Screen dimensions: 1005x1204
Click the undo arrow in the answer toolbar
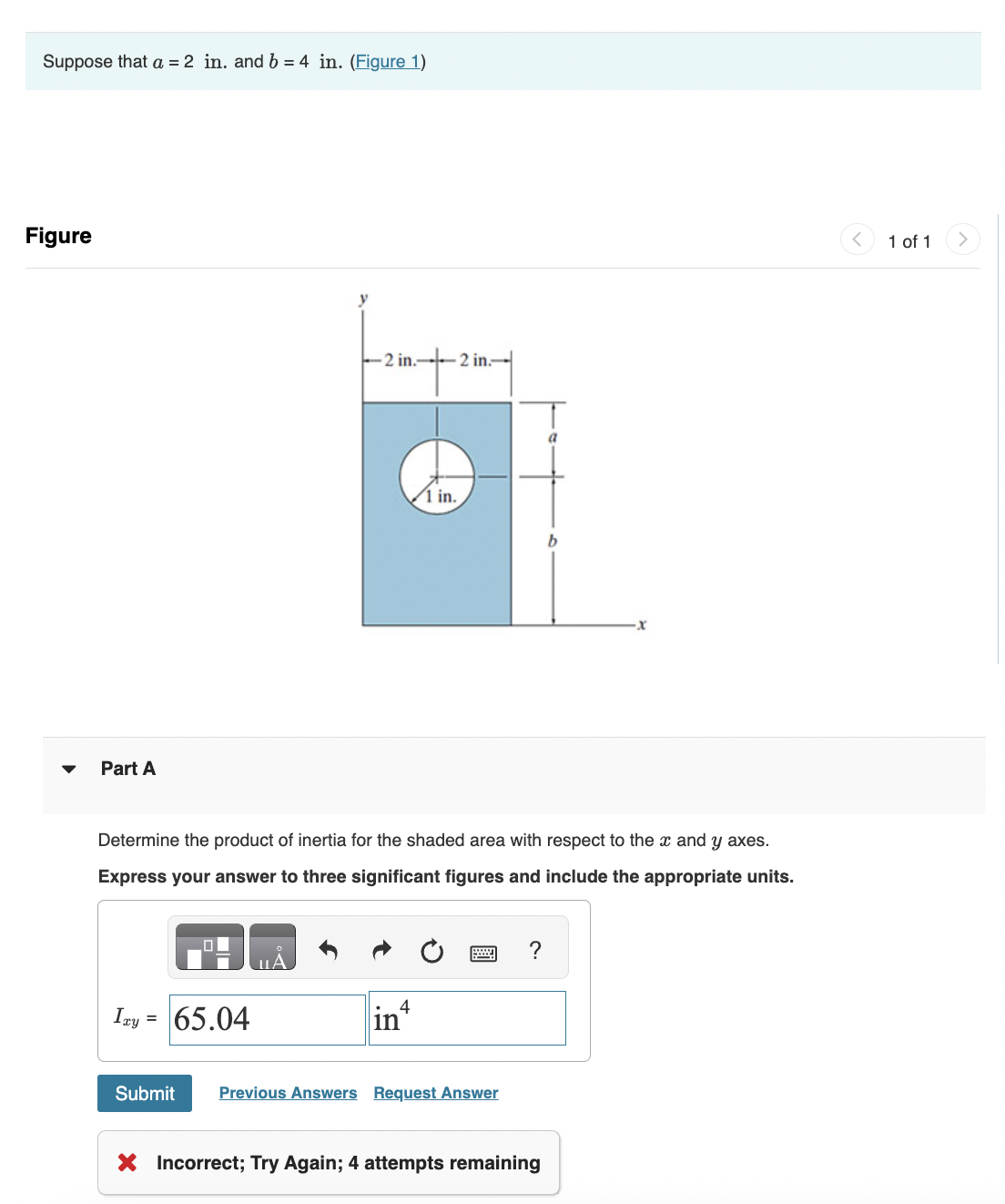(328, 950)
